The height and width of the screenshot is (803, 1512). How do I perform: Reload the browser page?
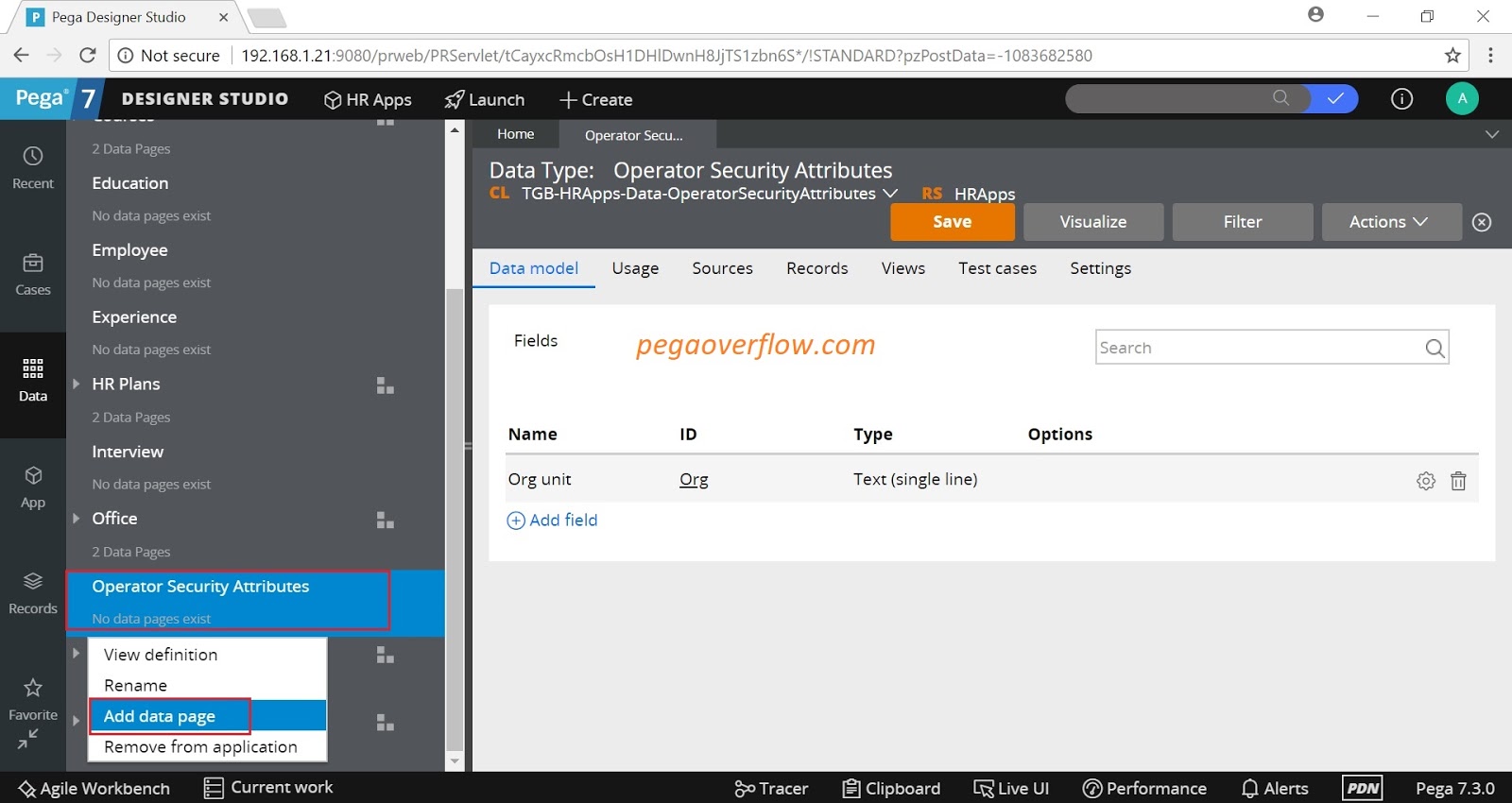pyautogui.click(x=87, y=55)
